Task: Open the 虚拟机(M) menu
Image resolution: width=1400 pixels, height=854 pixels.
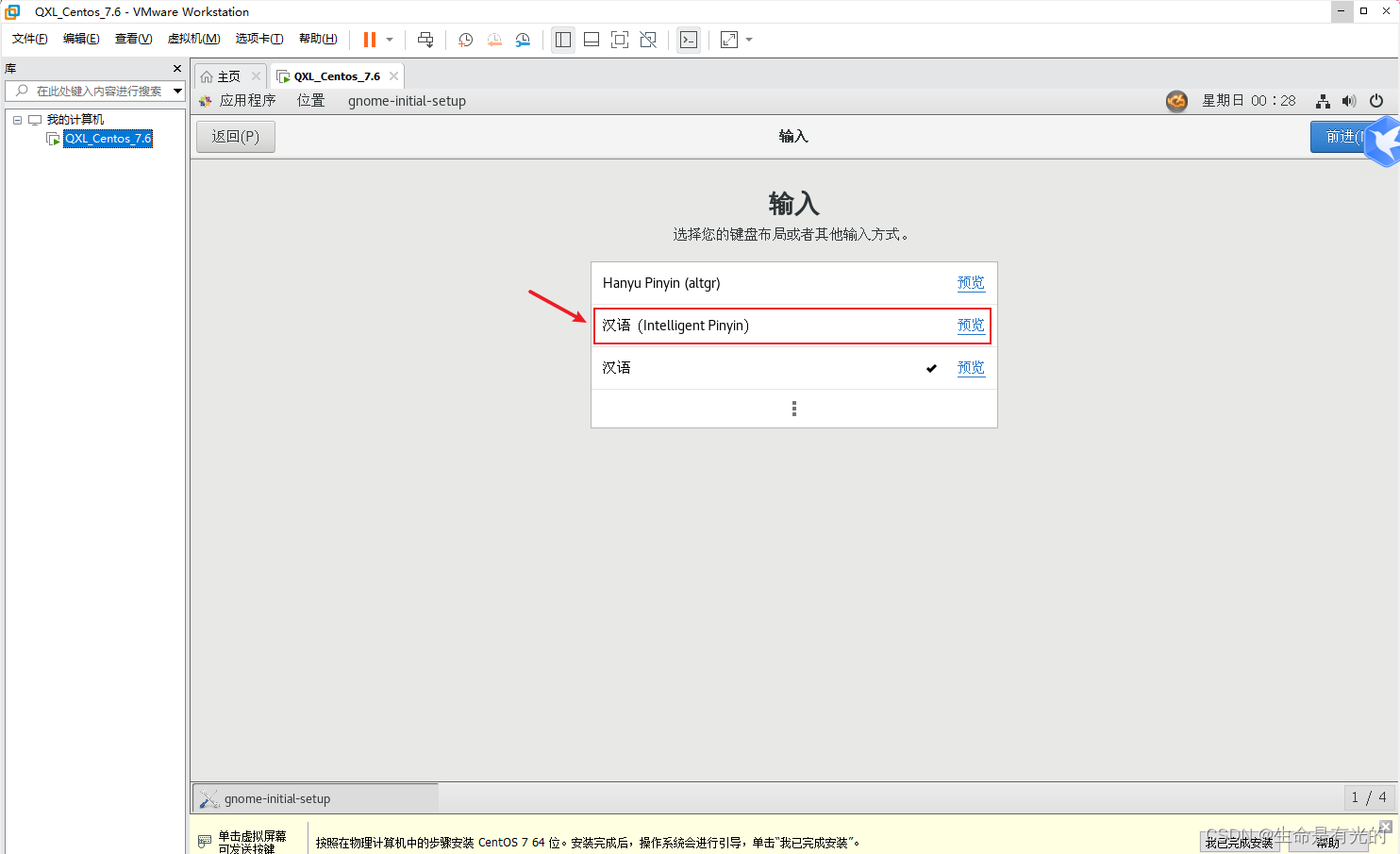Action: 193,39
